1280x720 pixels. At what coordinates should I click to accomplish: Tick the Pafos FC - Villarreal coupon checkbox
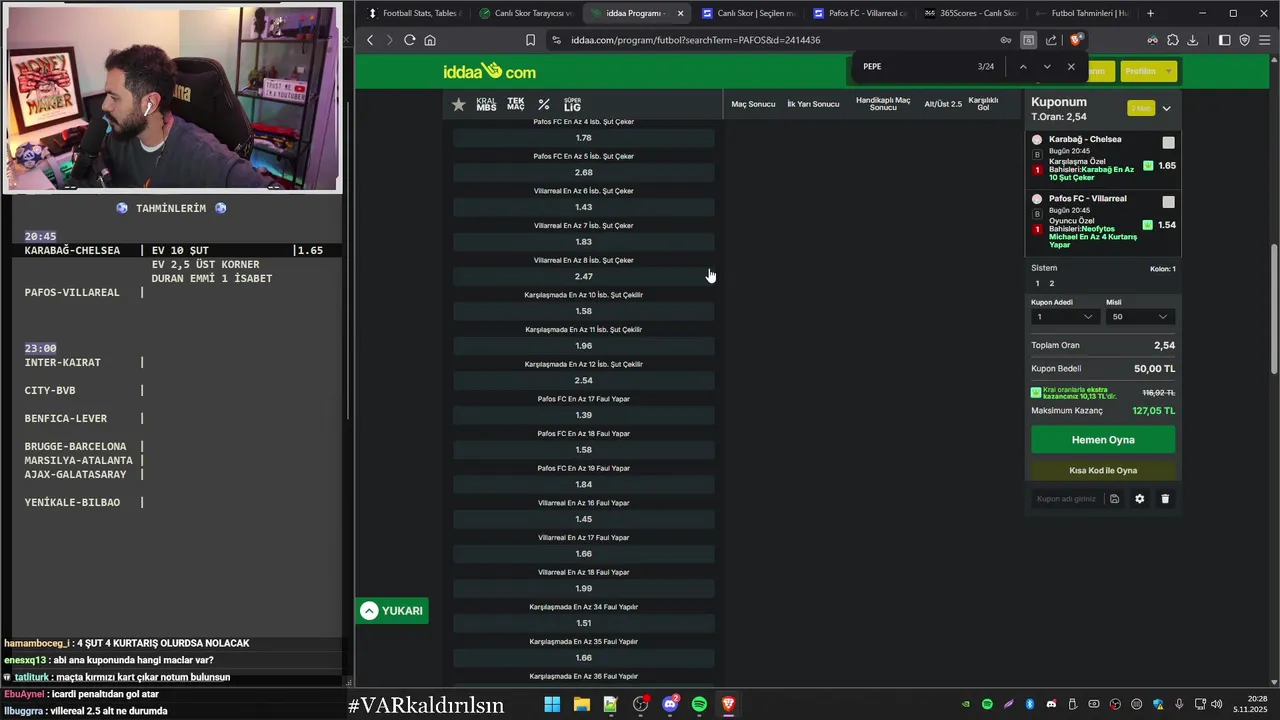tap(1168, 202)
